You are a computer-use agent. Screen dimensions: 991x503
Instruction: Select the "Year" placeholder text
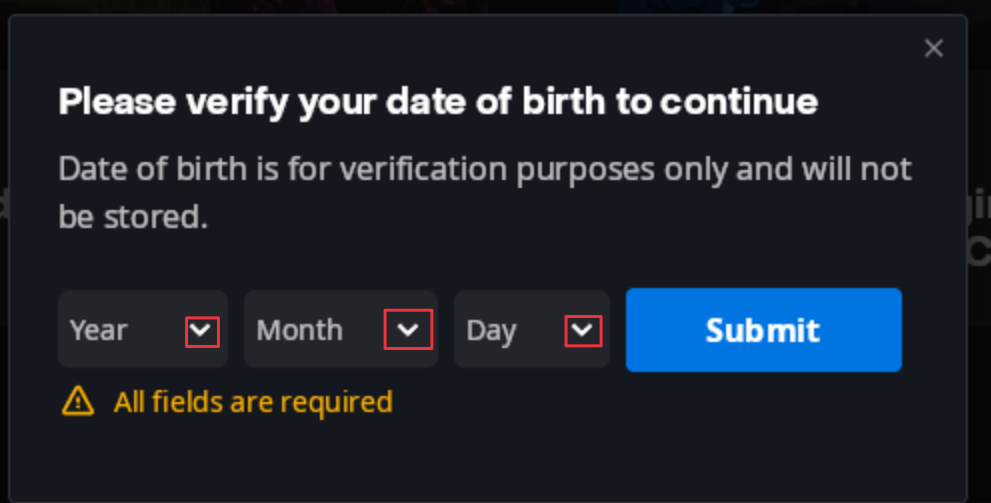pyautogui.click(x=99, y=330)
